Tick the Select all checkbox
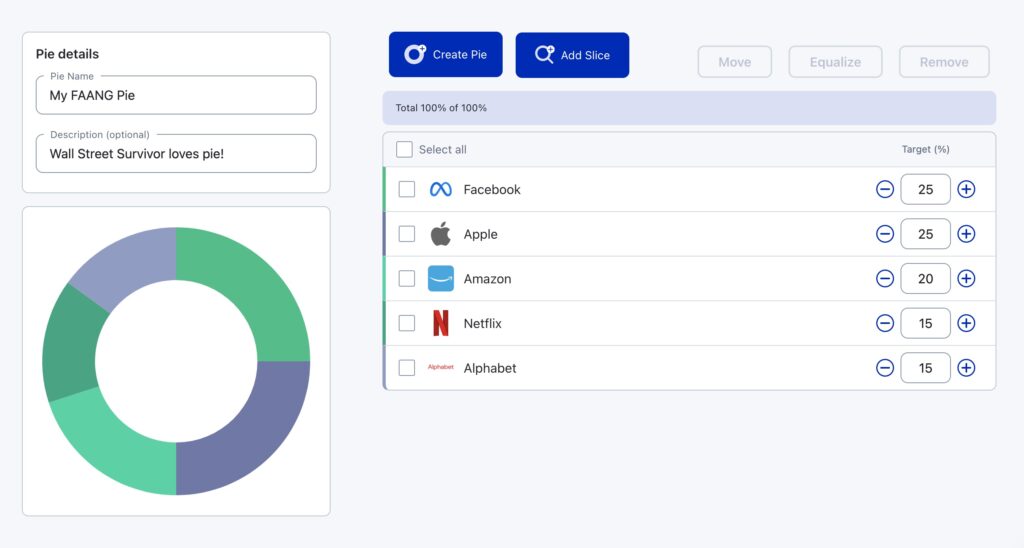Viewport: 1024px width, 548px height. [x=404, y=150]
